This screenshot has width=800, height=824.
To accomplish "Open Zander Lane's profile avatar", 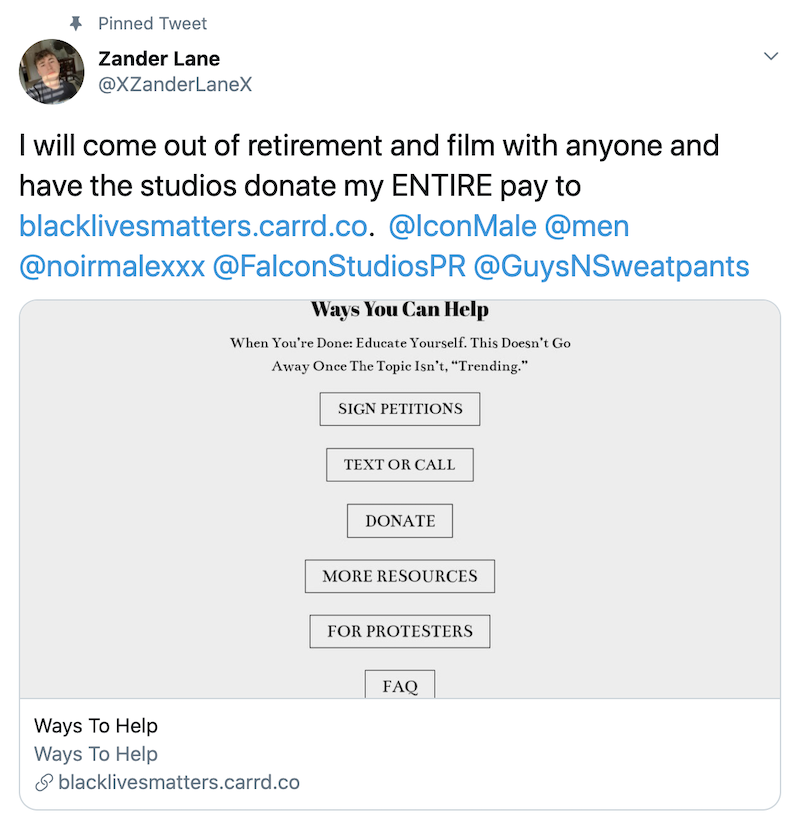I will [x=52, y=72].
